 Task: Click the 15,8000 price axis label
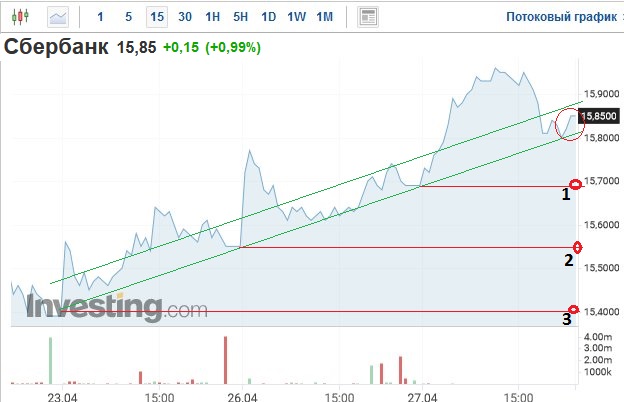point(601,138)
